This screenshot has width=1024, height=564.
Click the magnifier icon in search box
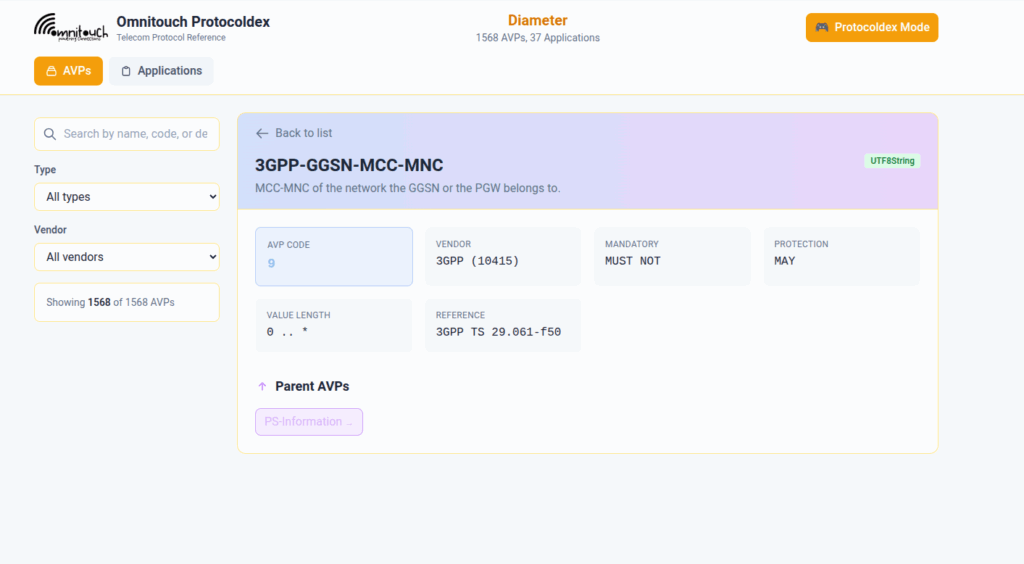pos(49,134)
